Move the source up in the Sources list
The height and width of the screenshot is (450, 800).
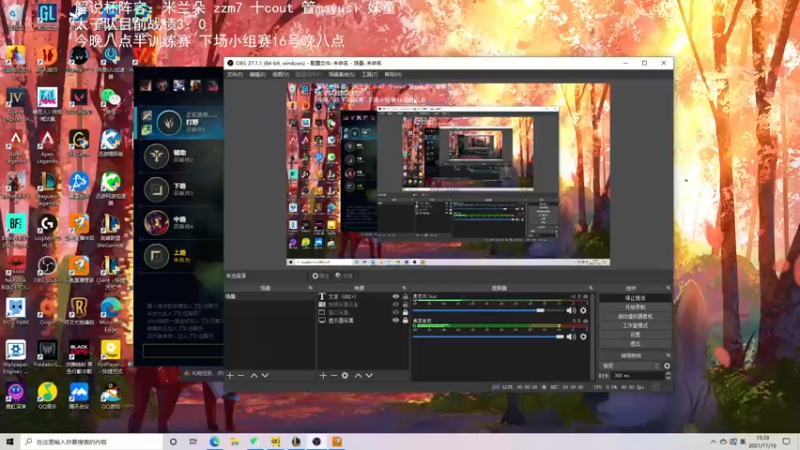pos(358,376)
